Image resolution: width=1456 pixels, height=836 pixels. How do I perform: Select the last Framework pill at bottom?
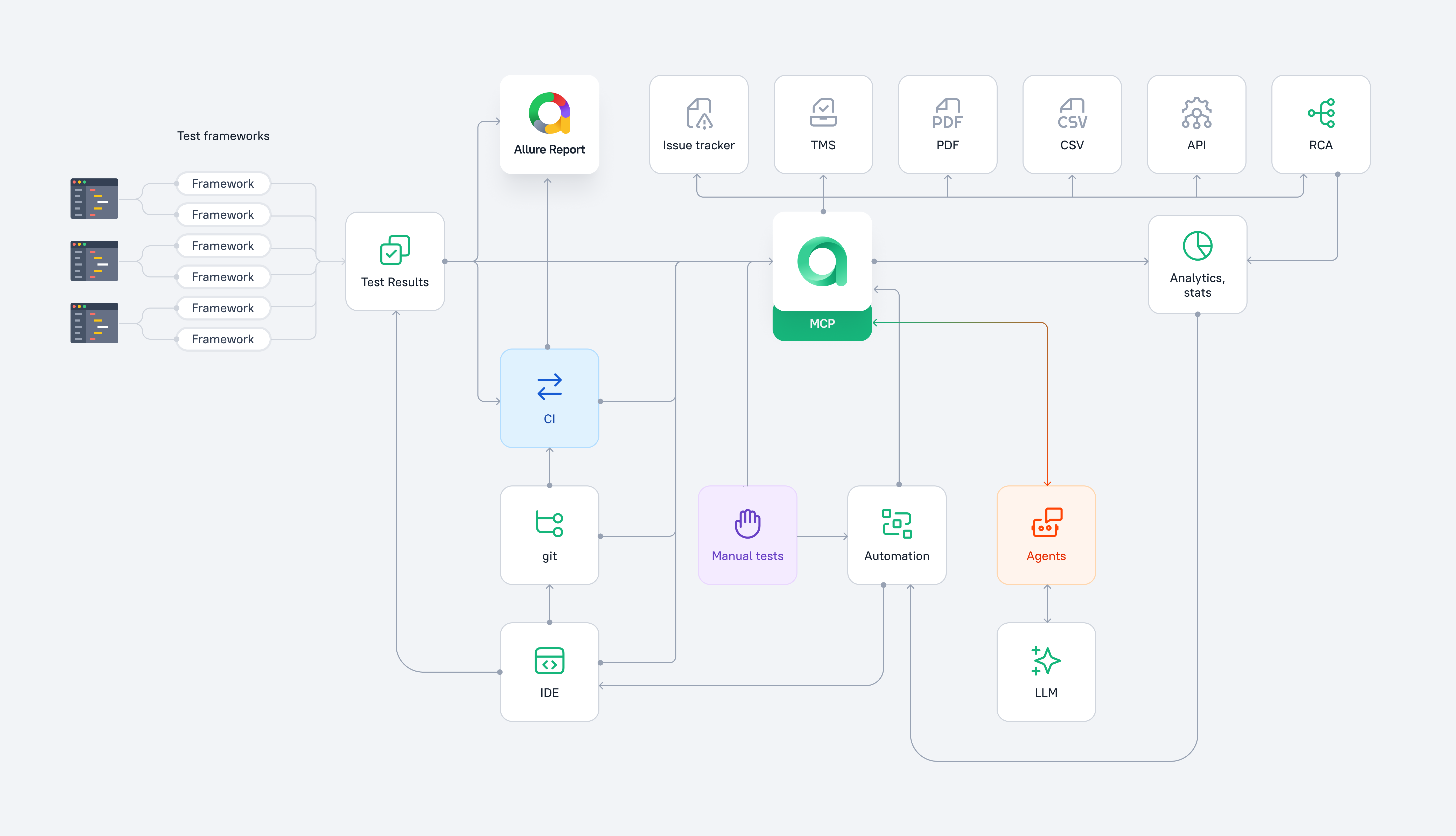tap(223, 339)
